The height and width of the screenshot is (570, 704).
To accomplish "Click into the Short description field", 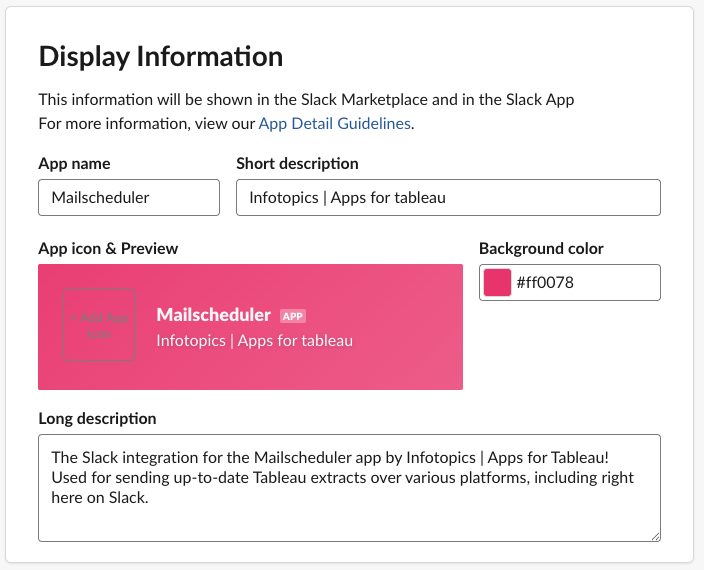I will (x=448, y=197).
